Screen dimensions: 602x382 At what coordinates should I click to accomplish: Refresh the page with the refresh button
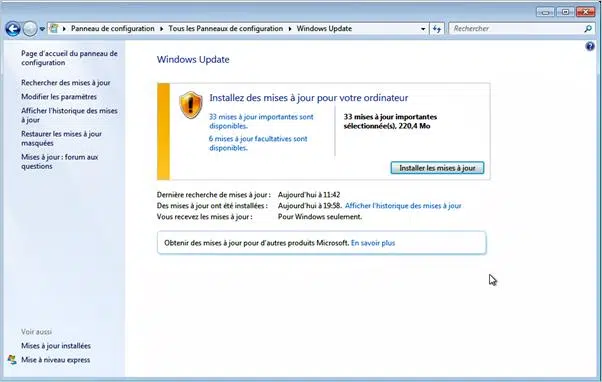[x=437, y=29]
